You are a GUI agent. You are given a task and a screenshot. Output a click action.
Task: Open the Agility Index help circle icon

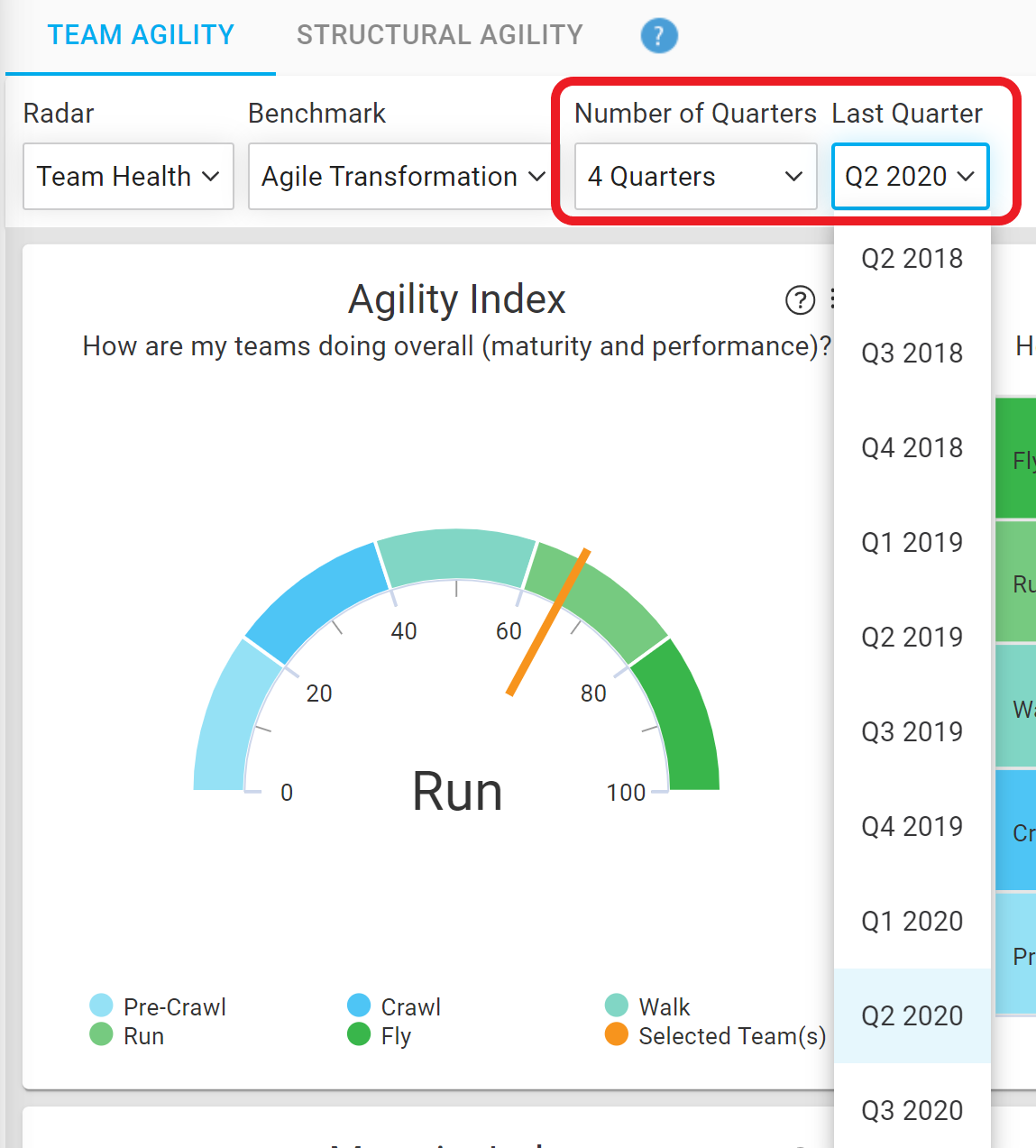pyautogui.click(x=800, y=300)
